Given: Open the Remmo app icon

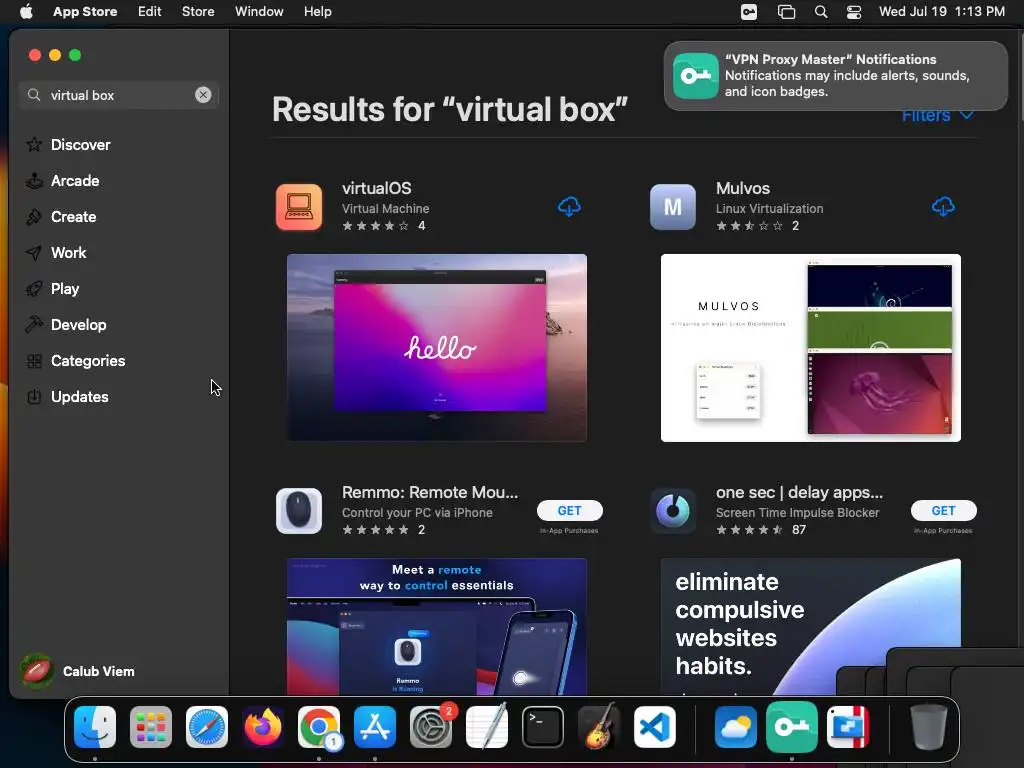Looking at the screenshot, I should [x=299, y=511].
